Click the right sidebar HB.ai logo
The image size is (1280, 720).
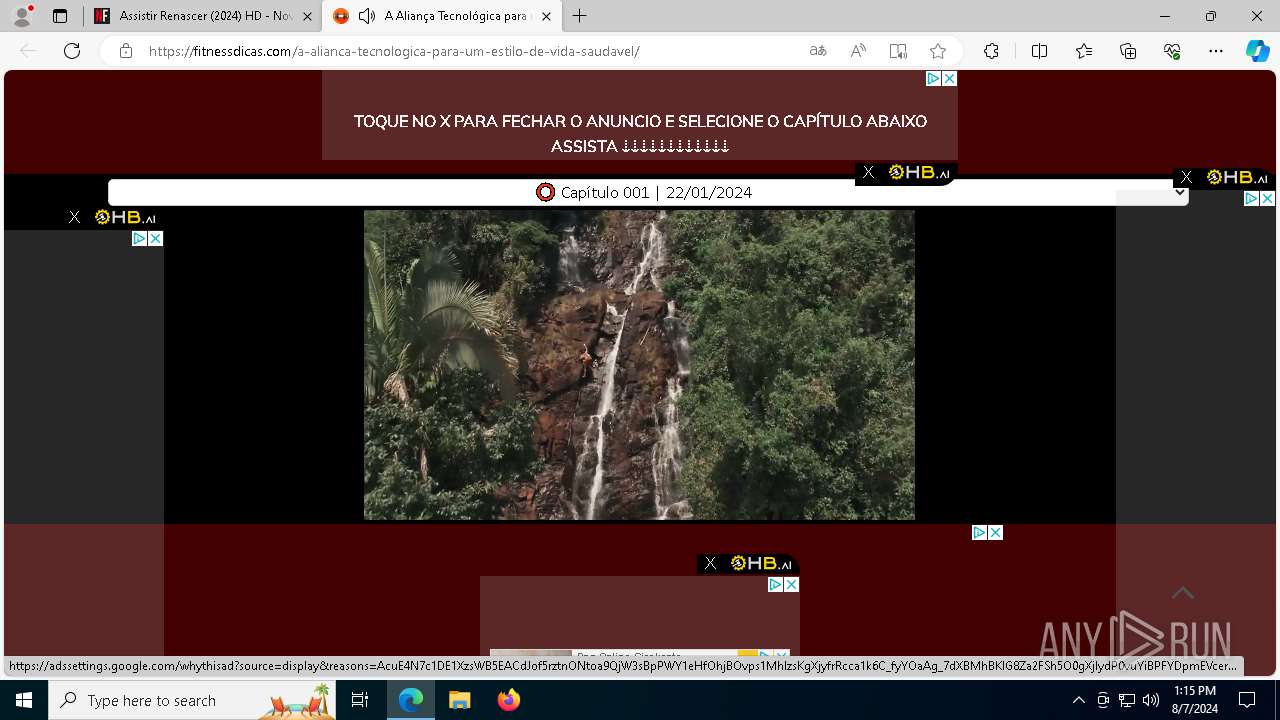click(x=1237, y=177)
